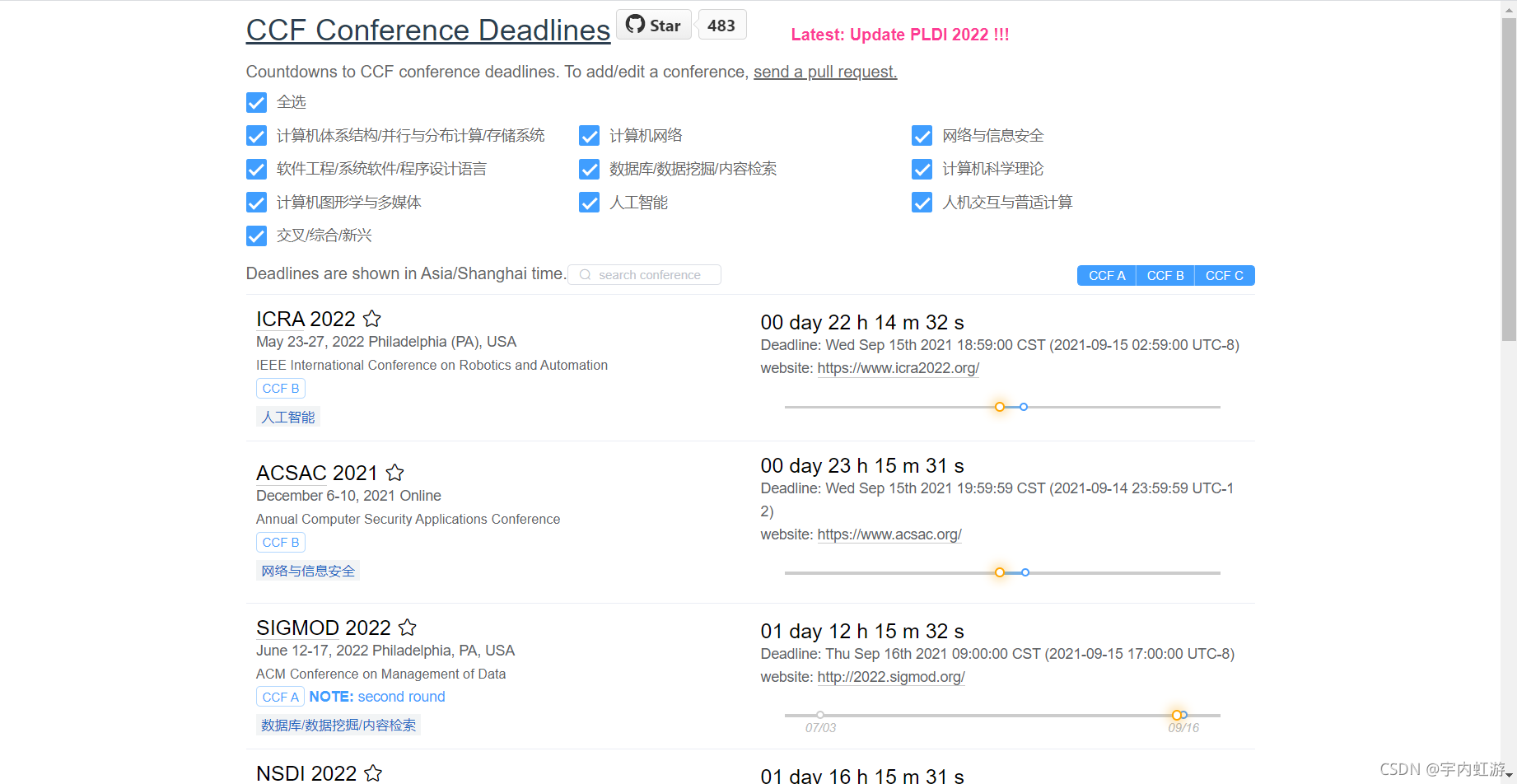1517x784 pixels.
Task: Toggle 数据库/数据挖掘/内容检索 checkbox
Action: coord(589,169)
